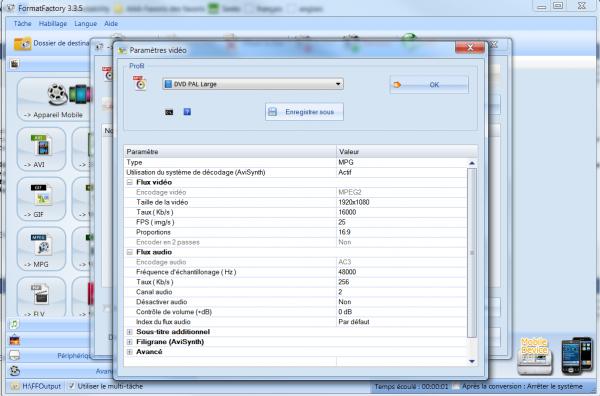Click the scroll down arrow of parameter list
Screen dimensions: 600x396
472,361
